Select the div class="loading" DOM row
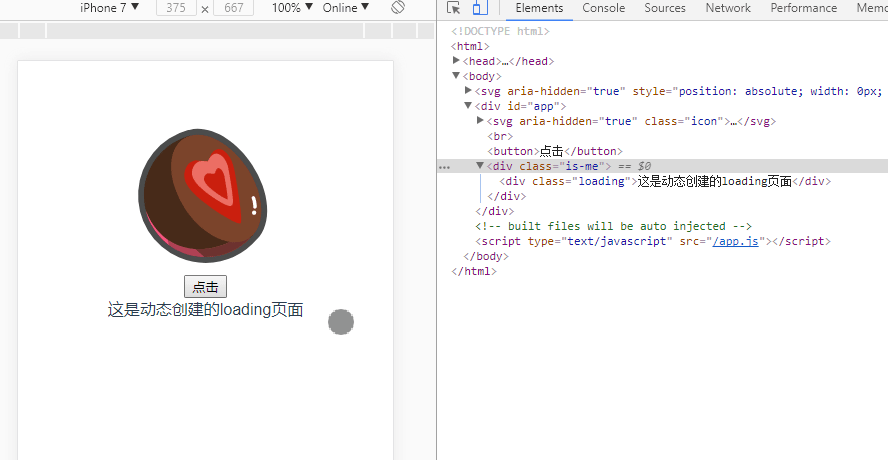The width and height of the screenshot is (888, 460). point(665,181)
